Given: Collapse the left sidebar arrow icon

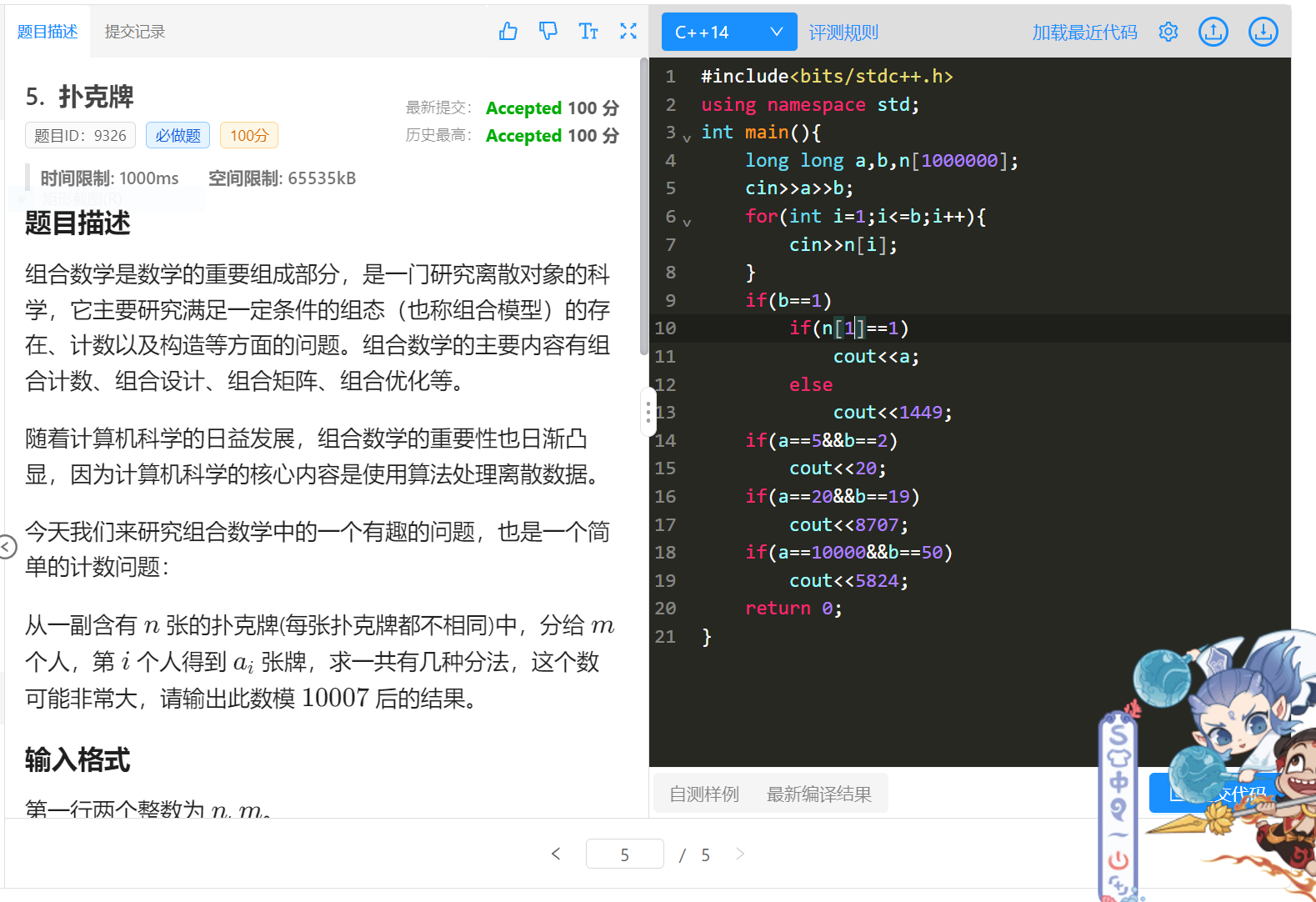Looking at the screenshot, I should click(x=8, y=547).
